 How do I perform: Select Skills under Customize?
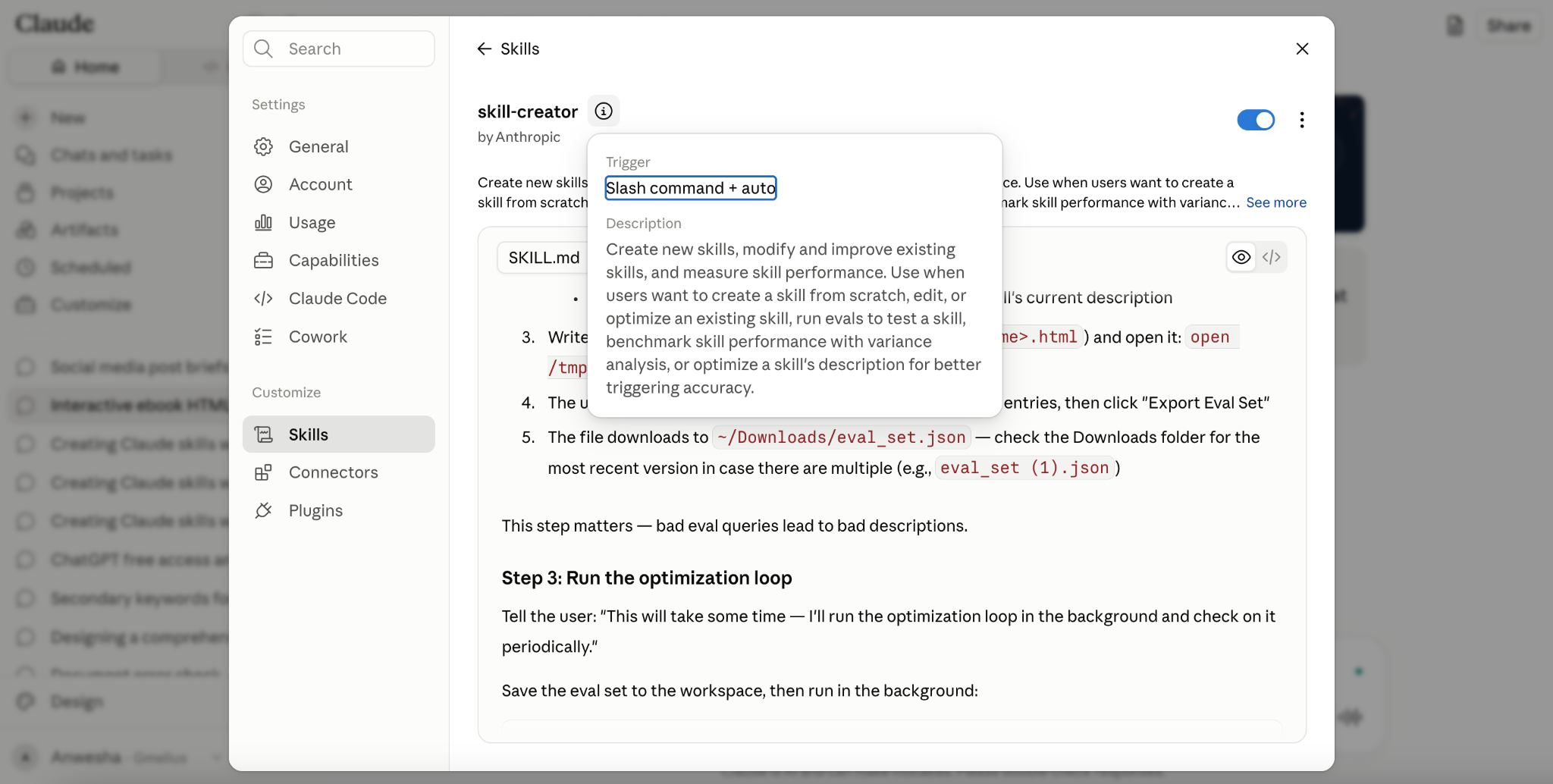tap(339, 434)
